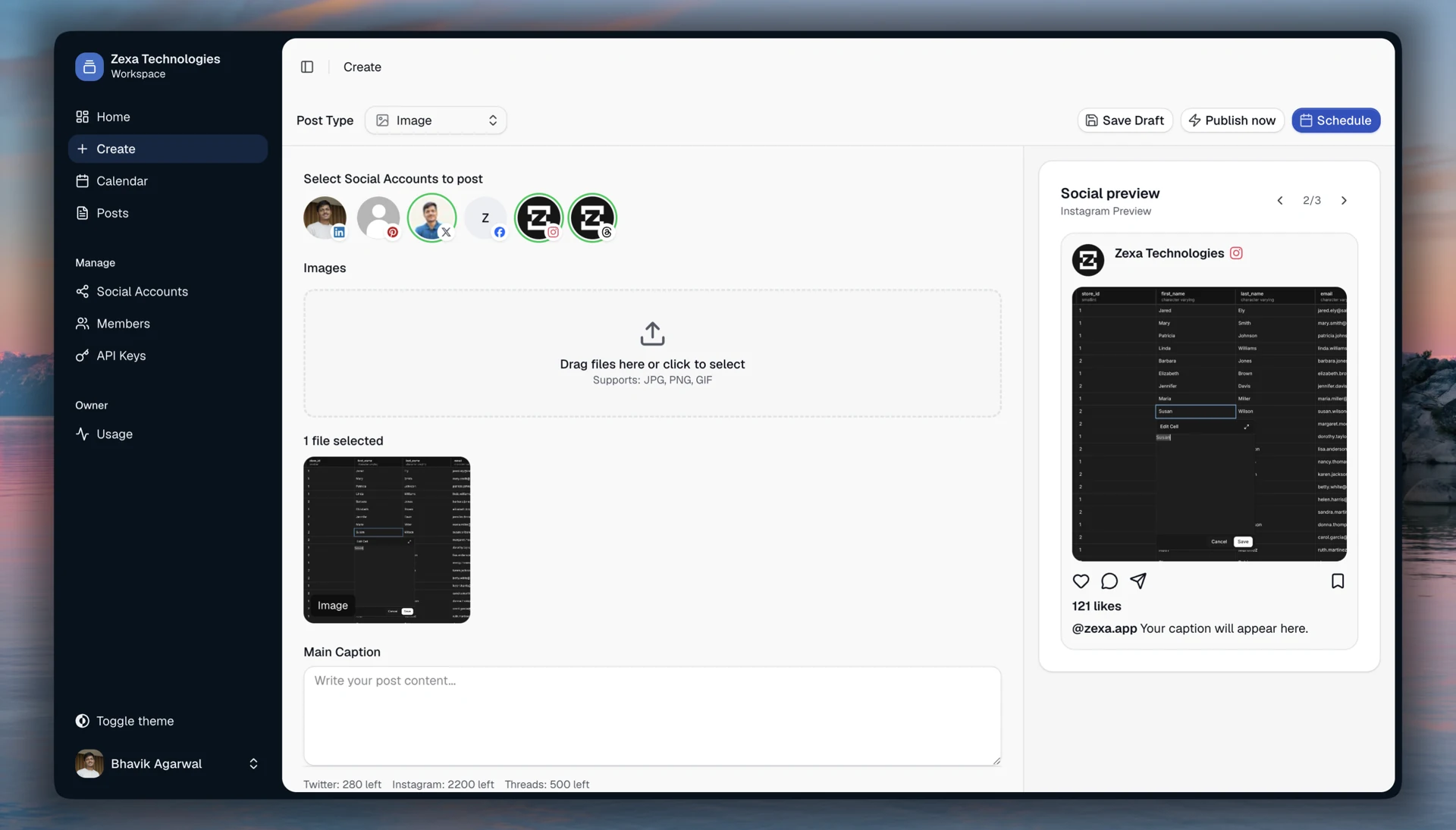
Task: Toggle theme in the sidebar
Action: point(125,721)
